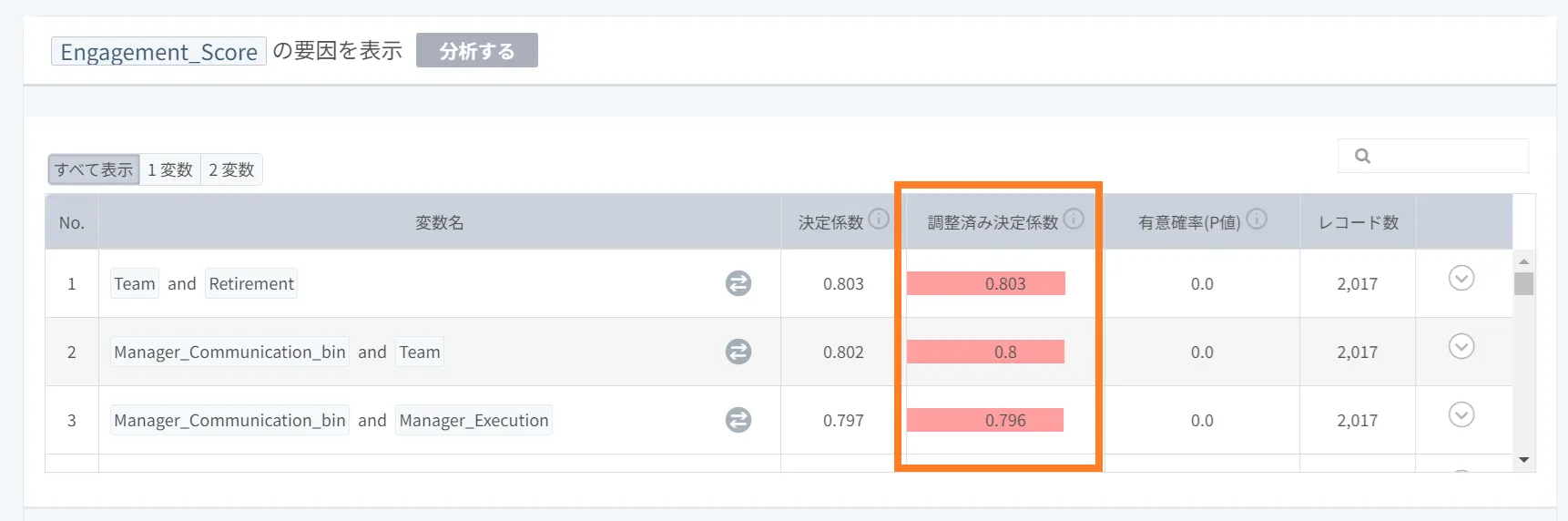Show info for 有意確率(P値) column
Image resolution: width=1568 pixels, height=521 pixels.
point(1257,219)
